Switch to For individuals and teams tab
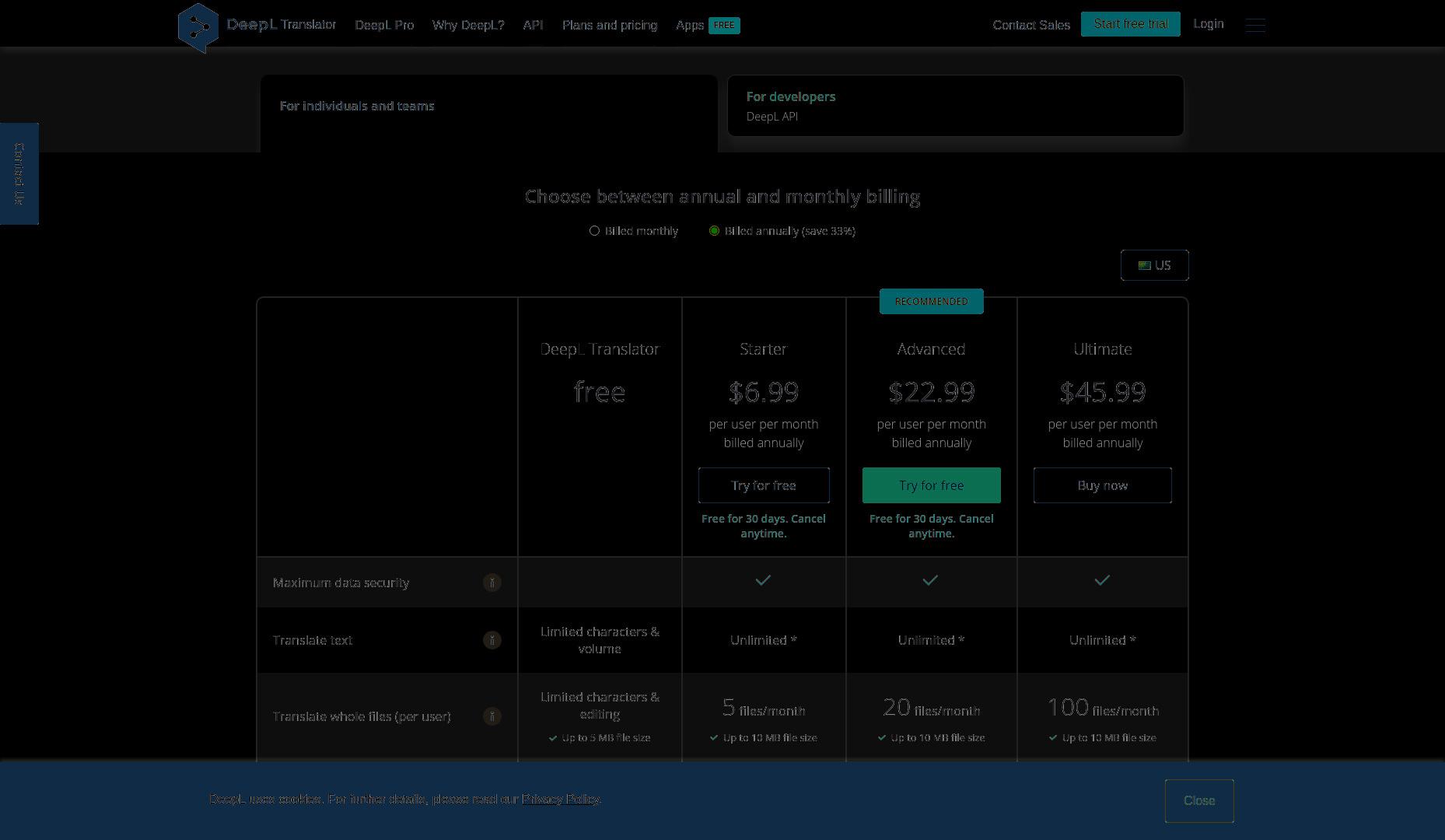 [x=488, y=114]
